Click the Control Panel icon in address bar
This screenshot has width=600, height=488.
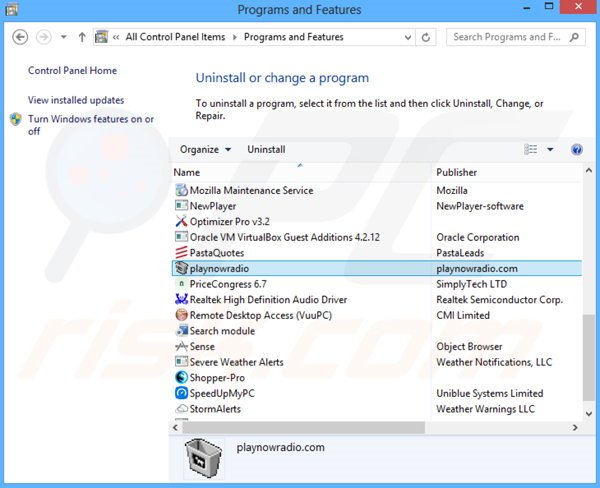coord(101,37)
